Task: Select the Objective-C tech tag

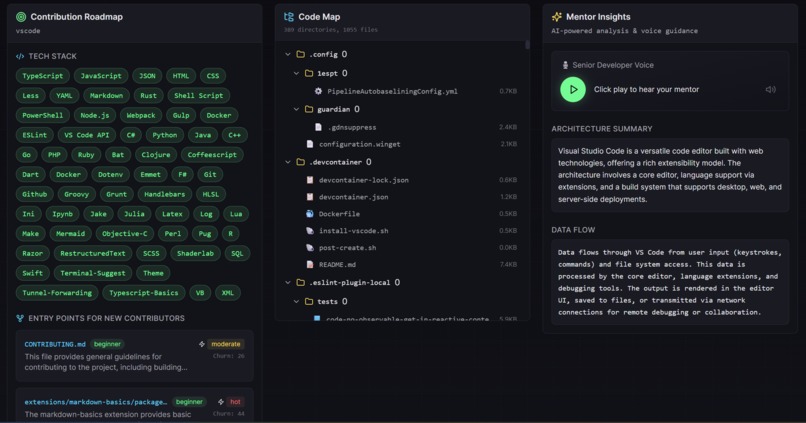Action: [x=124, y=234]
